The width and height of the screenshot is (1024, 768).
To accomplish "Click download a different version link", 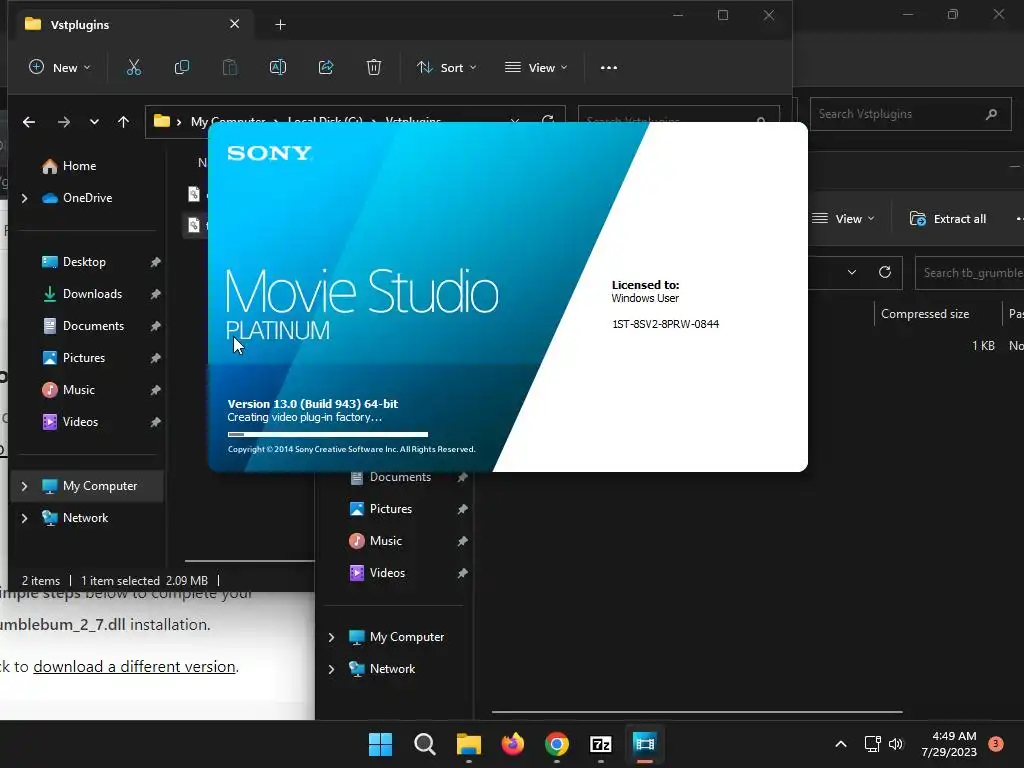I will click(135, 666).
